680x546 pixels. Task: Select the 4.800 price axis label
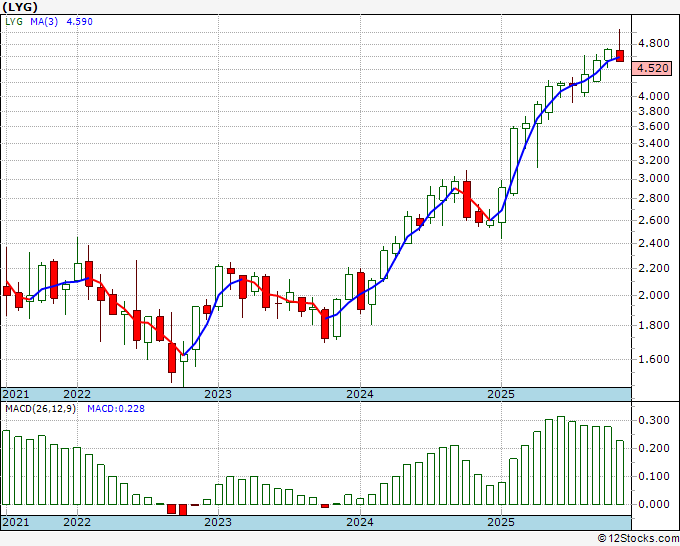(x=654, y=43)
